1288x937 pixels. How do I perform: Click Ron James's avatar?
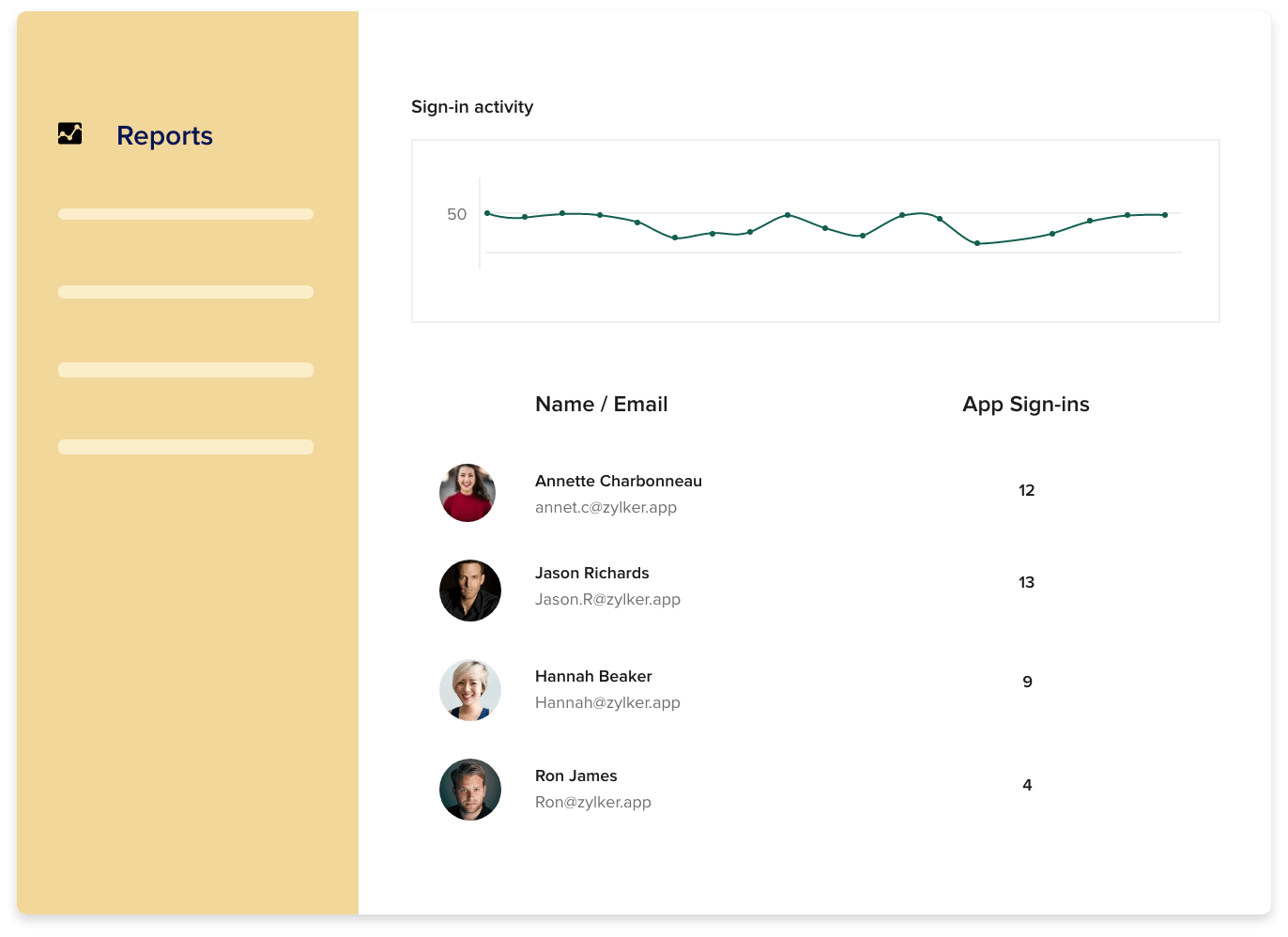pyautogui.click(x=470, y=790)
